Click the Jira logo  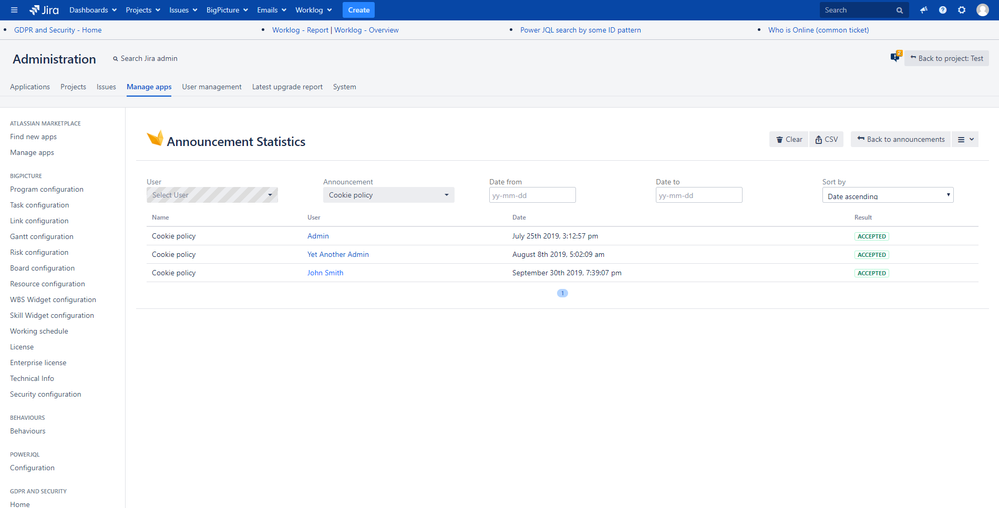(x=44, y=10)
